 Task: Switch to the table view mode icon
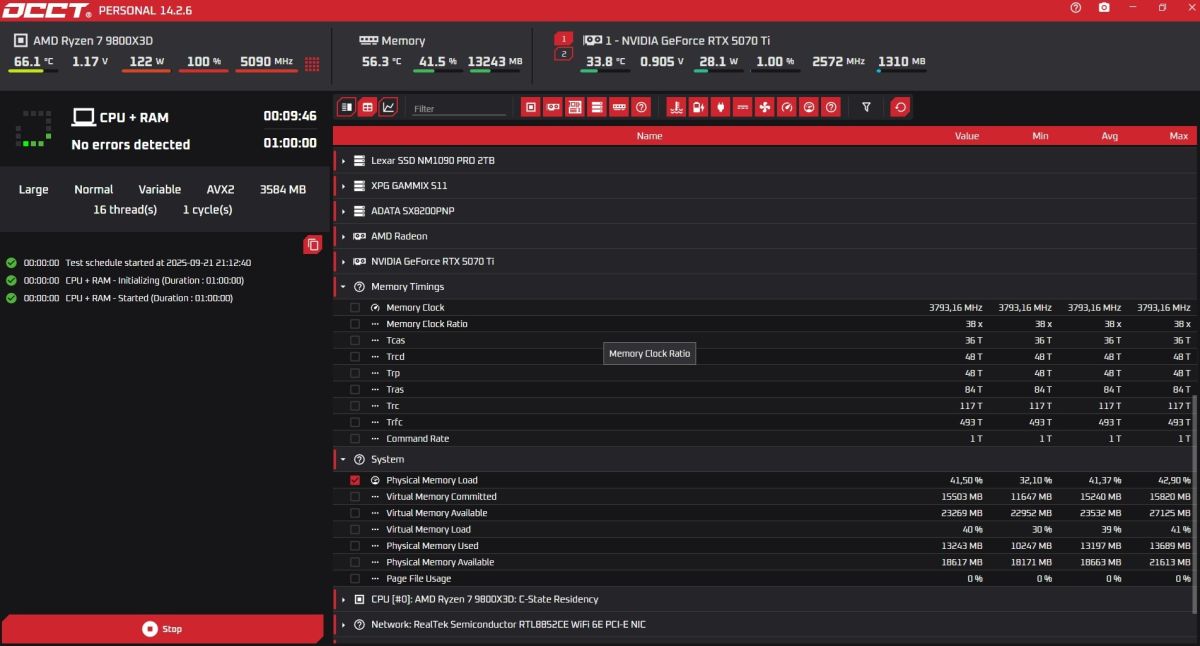pyautogui.click(x=367, y=106)
